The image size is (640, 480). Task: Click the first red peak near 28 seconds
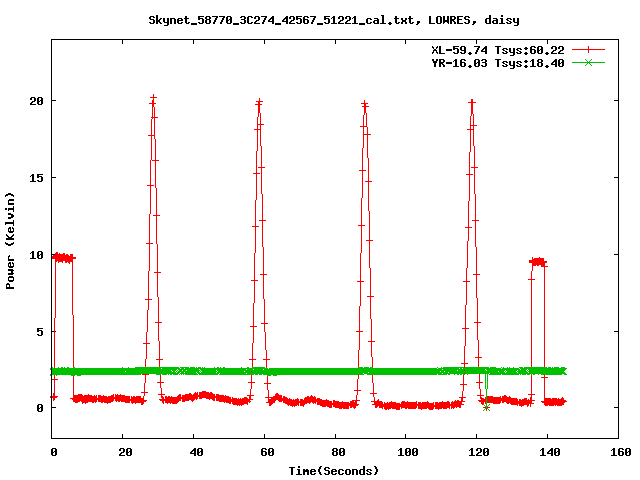click(153, 99)
